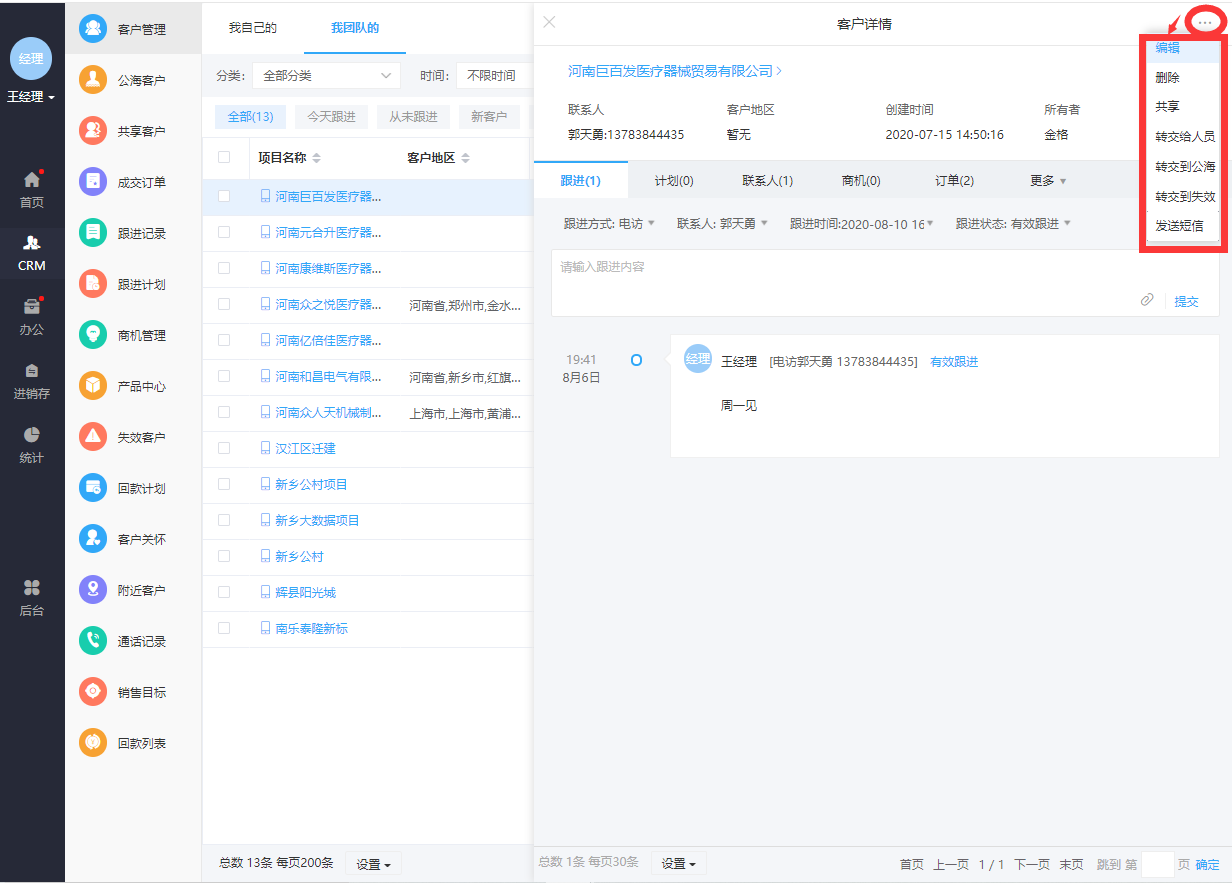Click the three-dot more actions button

[1204, 22]
